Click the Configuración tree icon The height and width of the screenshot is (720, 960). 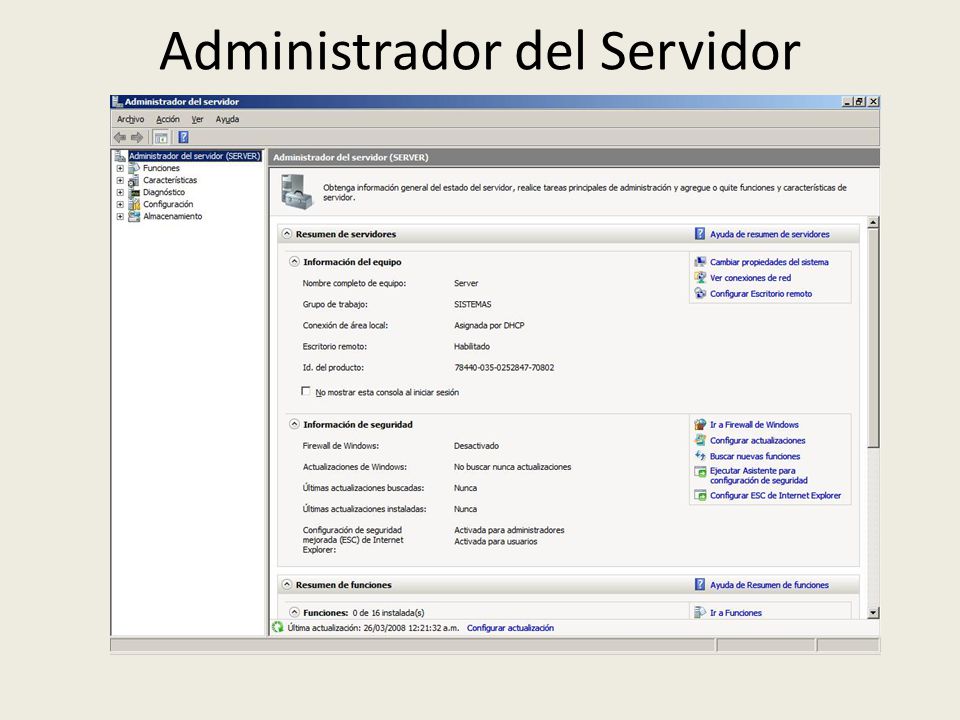point(134,204)
